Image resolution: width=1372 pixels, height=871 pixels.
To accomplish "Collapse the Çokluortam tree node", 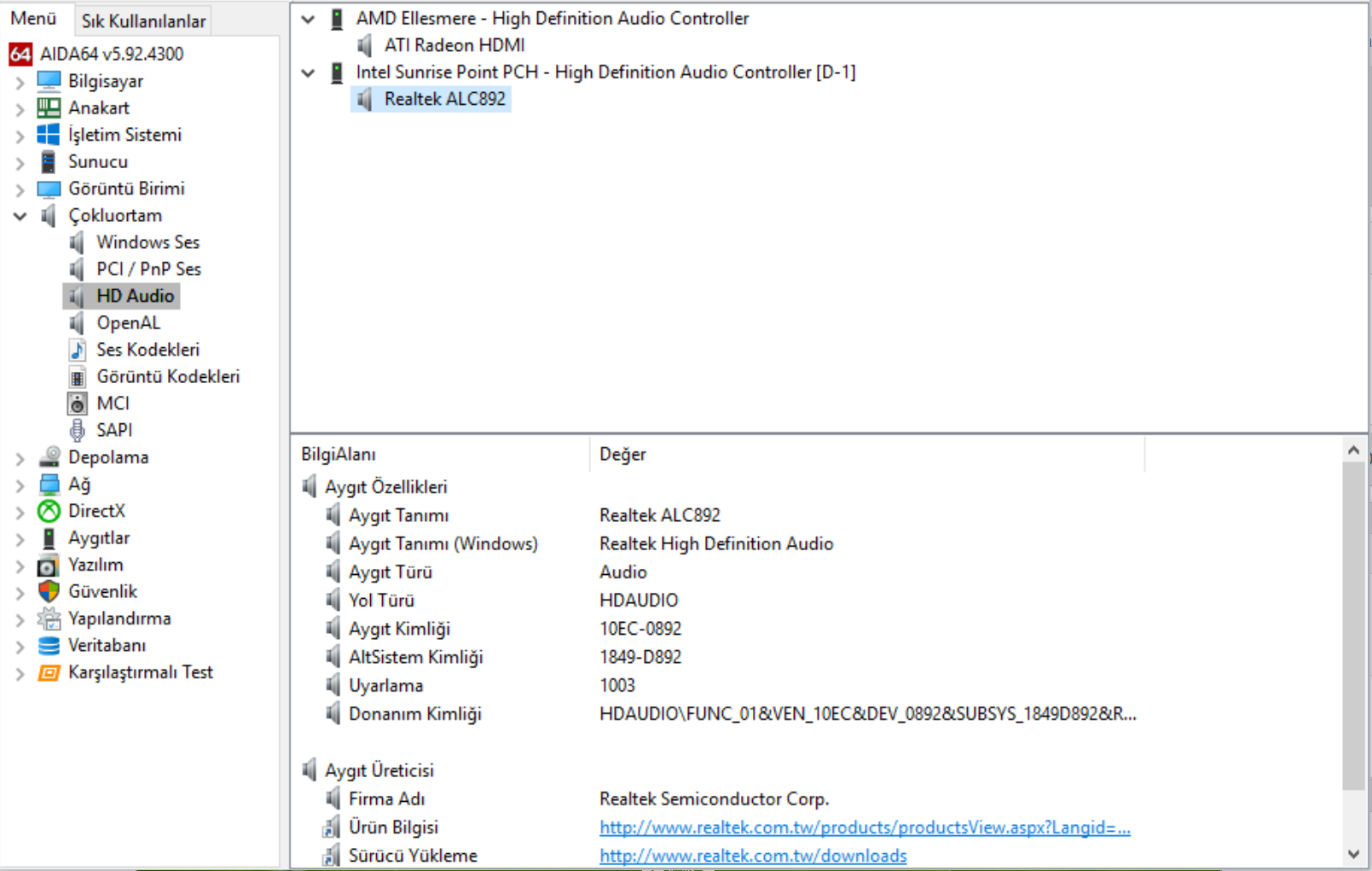I will coord(20,216).
